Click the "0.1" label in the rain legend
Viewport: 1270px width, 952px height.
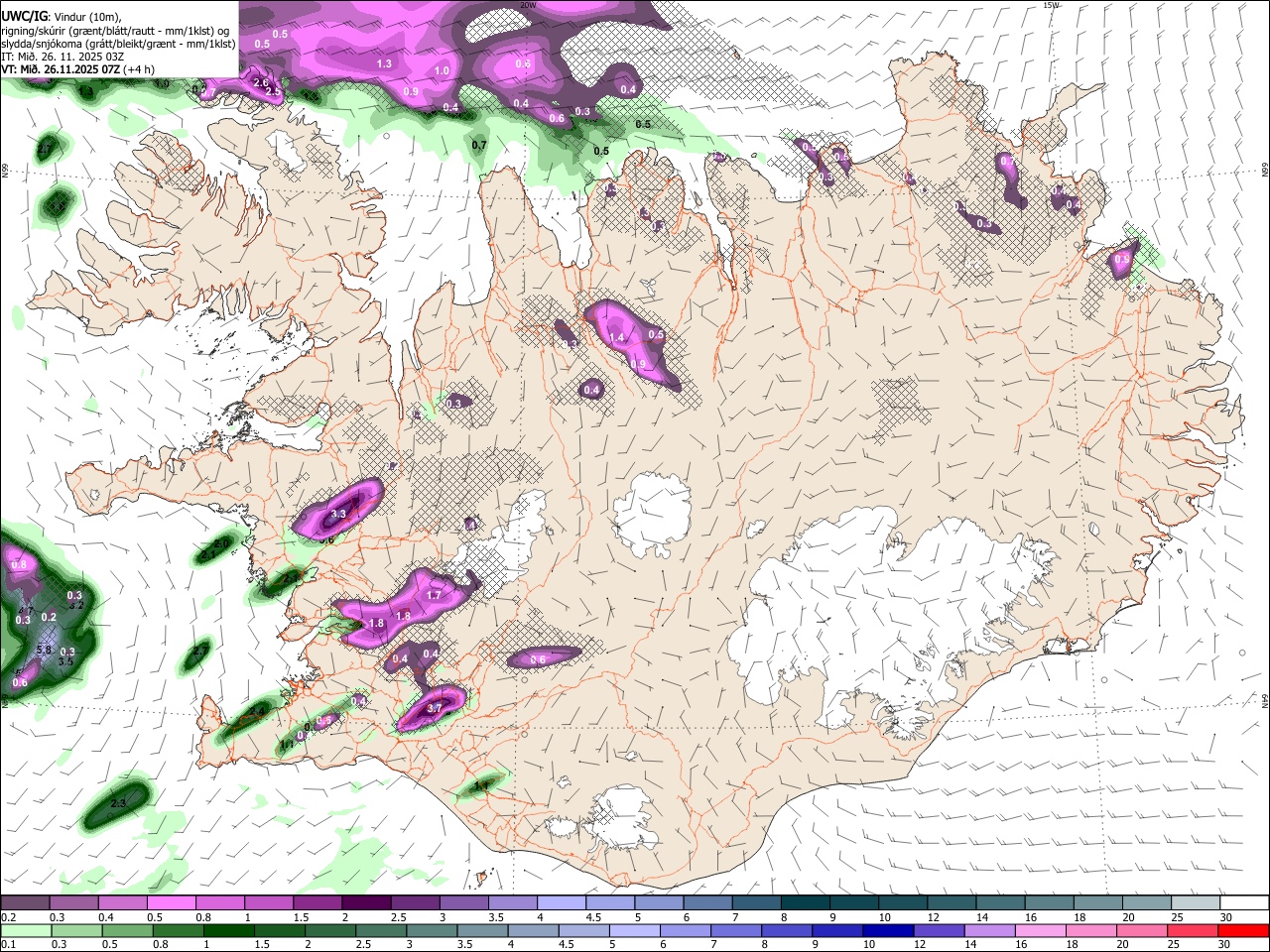point(9,945)
